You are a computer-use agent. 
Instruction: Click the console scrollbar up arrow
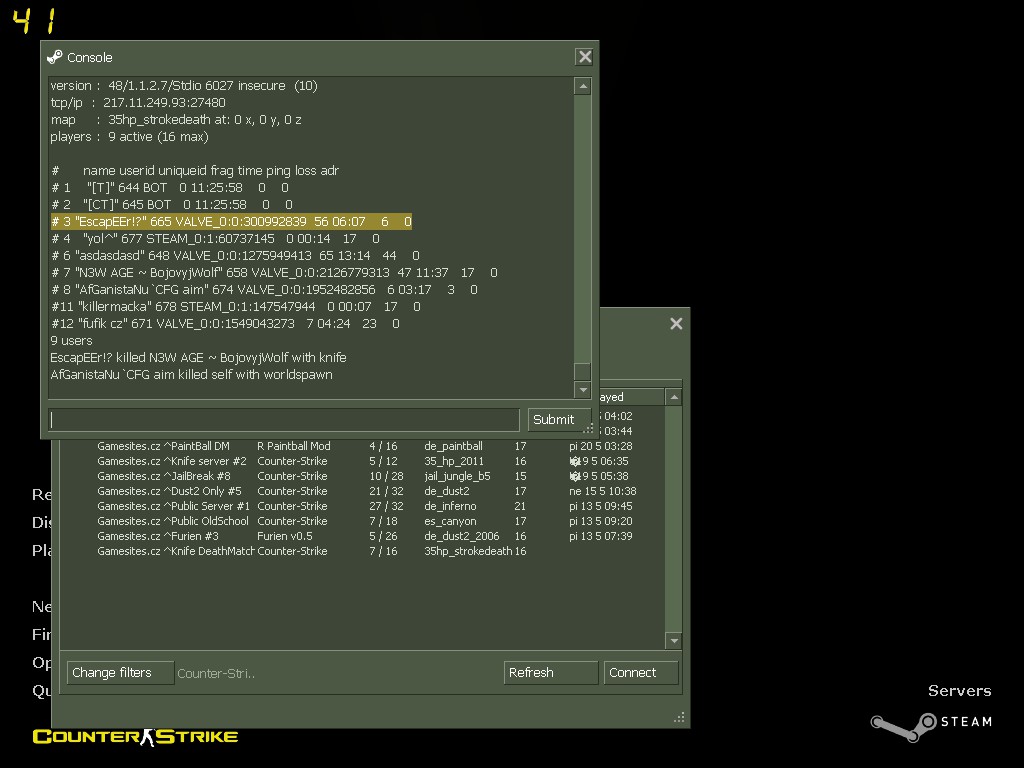pyautogui.click(x=583, y=86)
